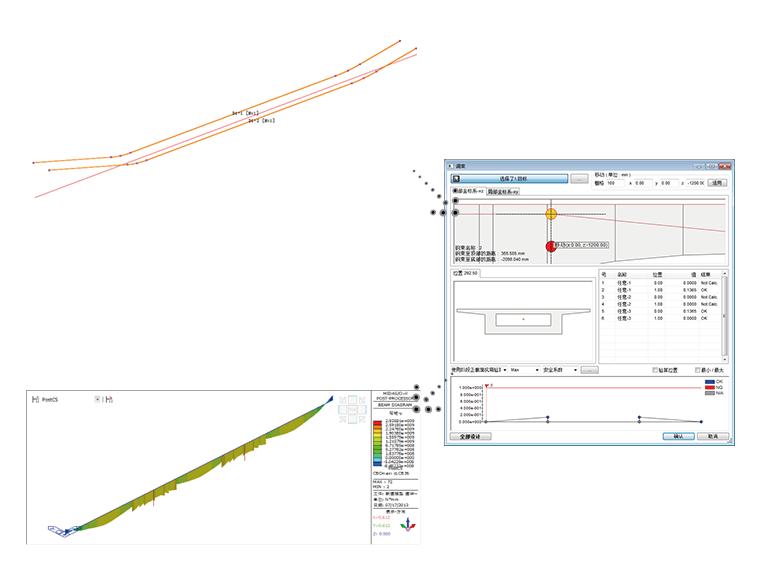760x577 pixels.
Task: Select the 位置 292.50 section tab
Action: click(465, 273)
